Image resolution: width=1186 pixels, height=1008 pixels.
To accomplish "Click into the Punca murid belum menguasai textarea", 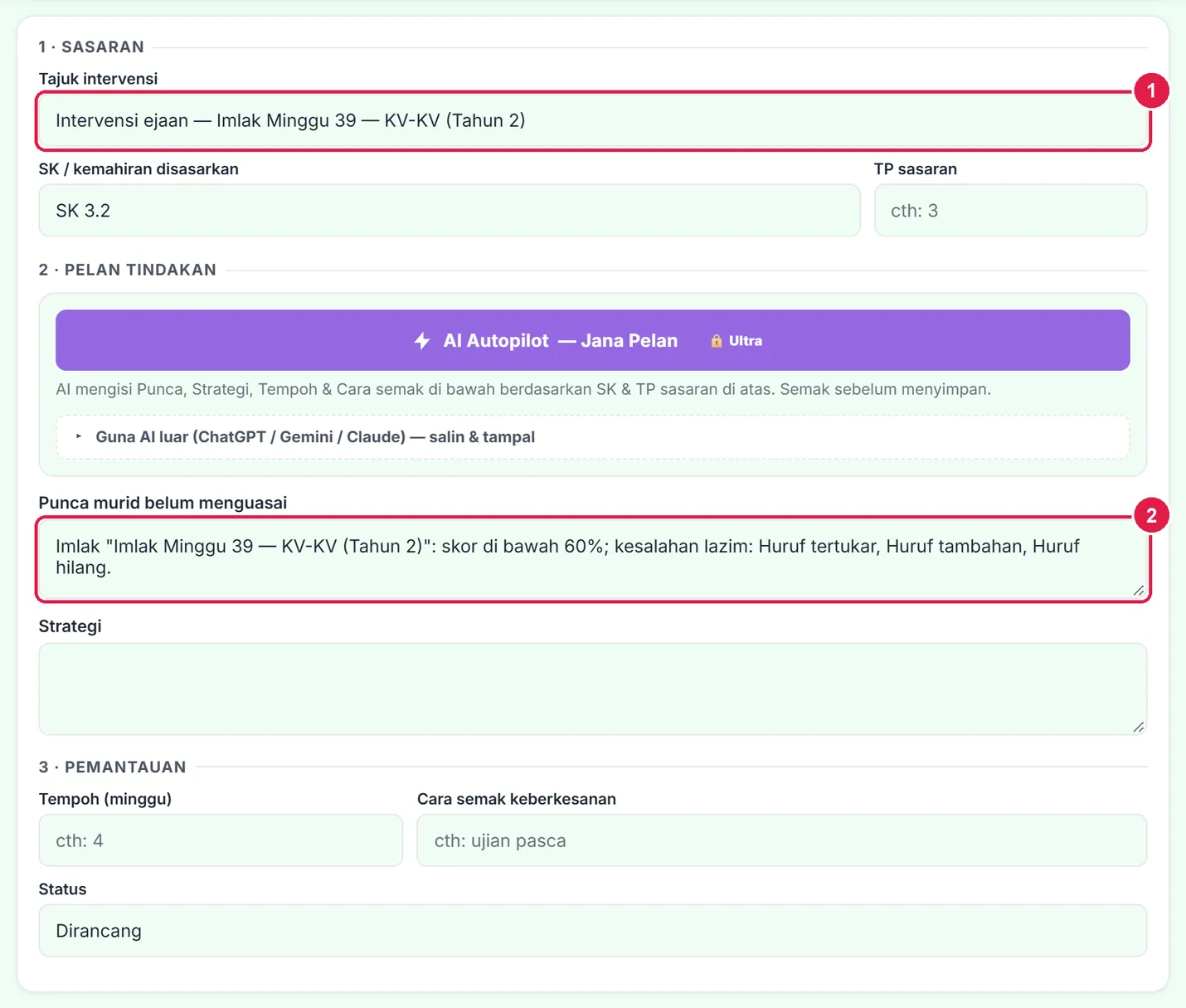I will (593, 558).
